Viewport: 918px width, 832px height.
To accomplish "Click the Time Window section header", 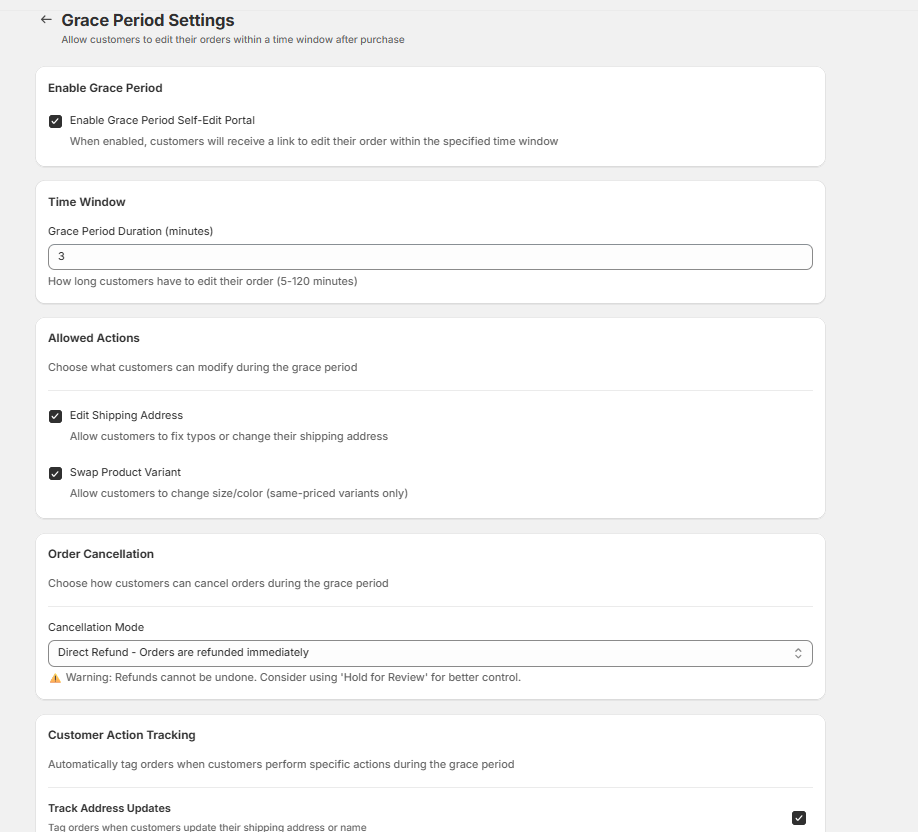I will pyautogui.click(x=86, y=202).
